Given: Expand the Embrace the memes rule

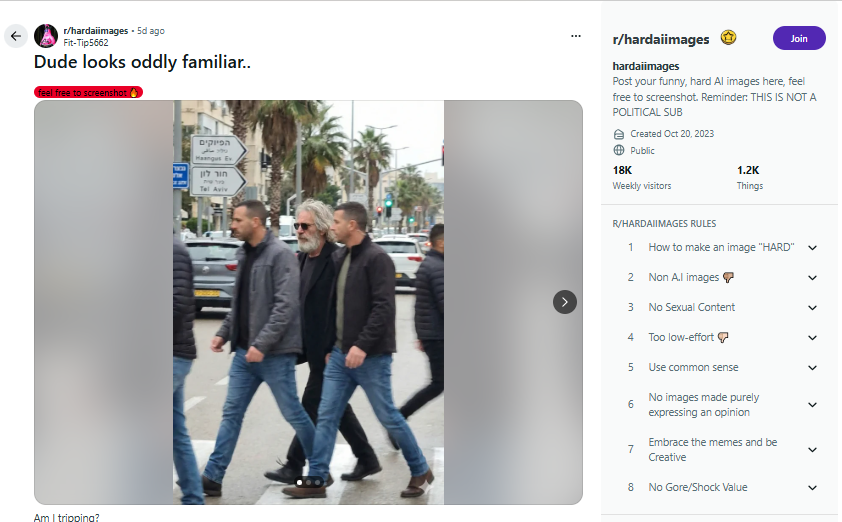Looking at the screenshot, I should coord(812,450).
